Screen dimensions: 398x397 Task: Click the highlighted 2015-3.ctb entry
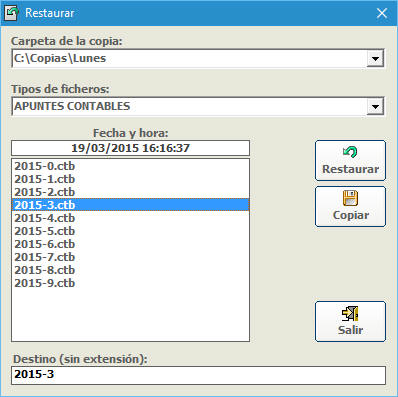pos(130,205)
